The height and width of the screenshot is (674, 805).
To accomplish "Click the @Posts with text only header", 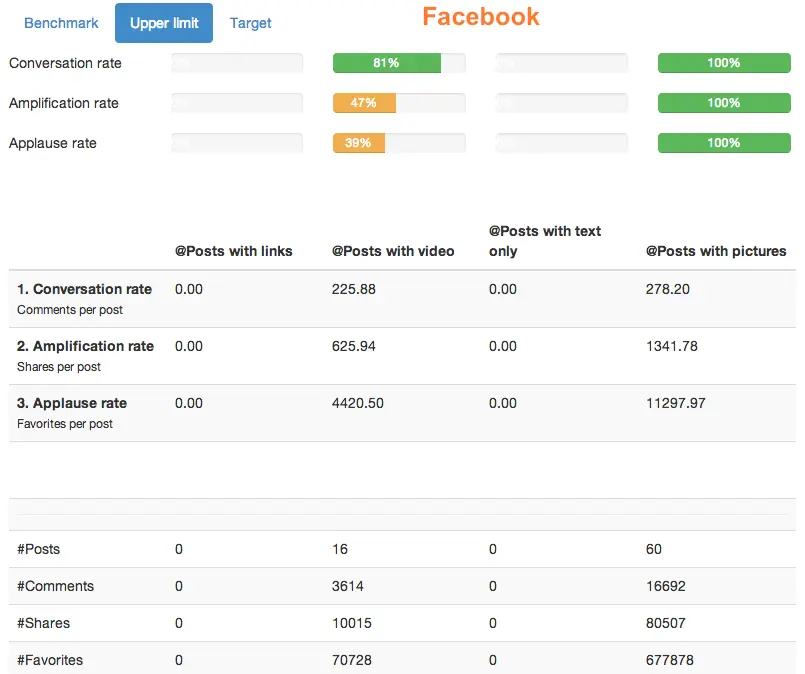I will pos(545,241).
